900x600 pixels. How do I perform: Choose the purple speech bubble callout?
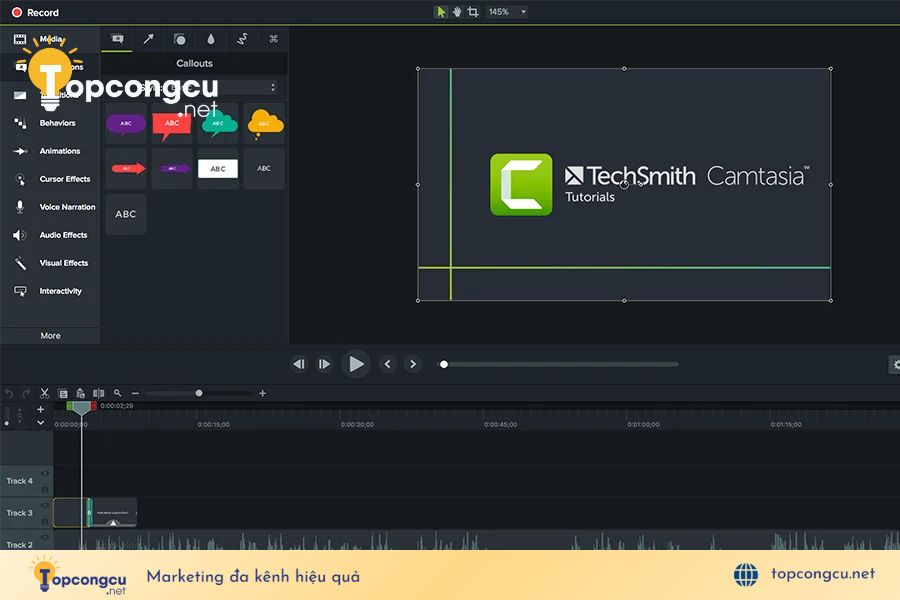tap(126, 123)
